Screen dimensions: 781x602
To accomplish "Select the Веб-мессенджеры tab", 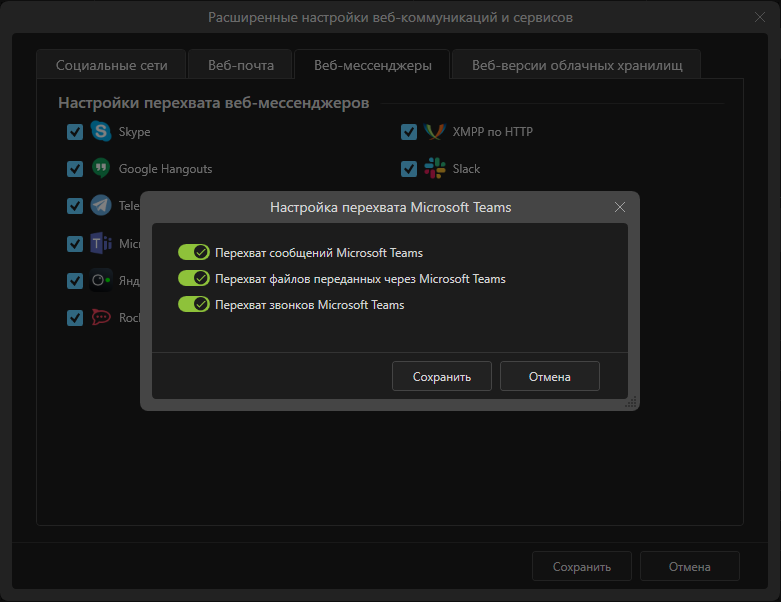I will [x=373, y=65].
